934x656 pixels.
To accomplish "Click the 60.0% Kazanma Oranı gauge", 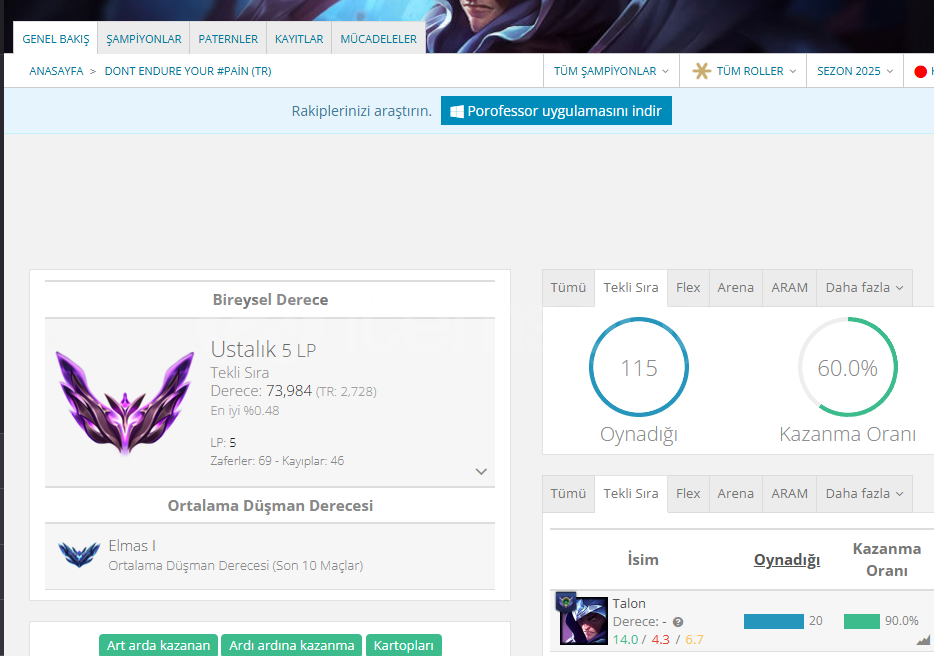I will [x=848, y=367].
